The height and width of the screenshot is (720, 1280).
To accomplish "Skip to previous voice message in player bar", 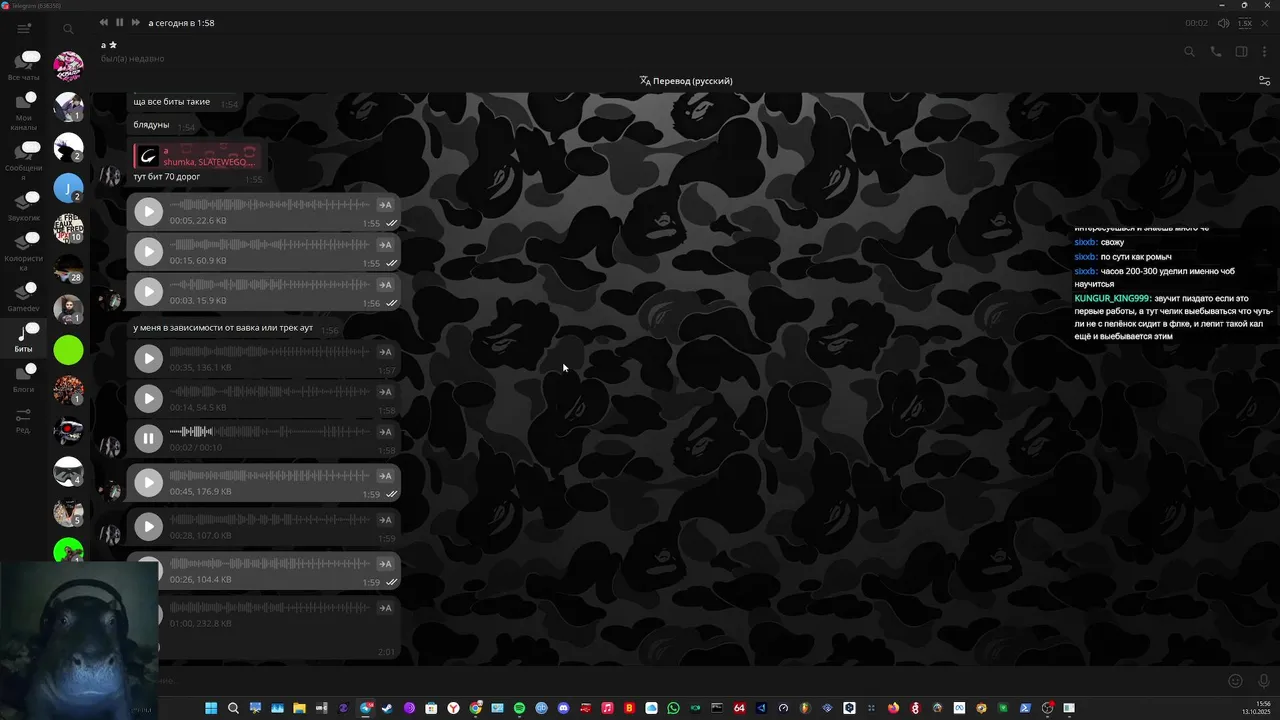I will 104,22.
